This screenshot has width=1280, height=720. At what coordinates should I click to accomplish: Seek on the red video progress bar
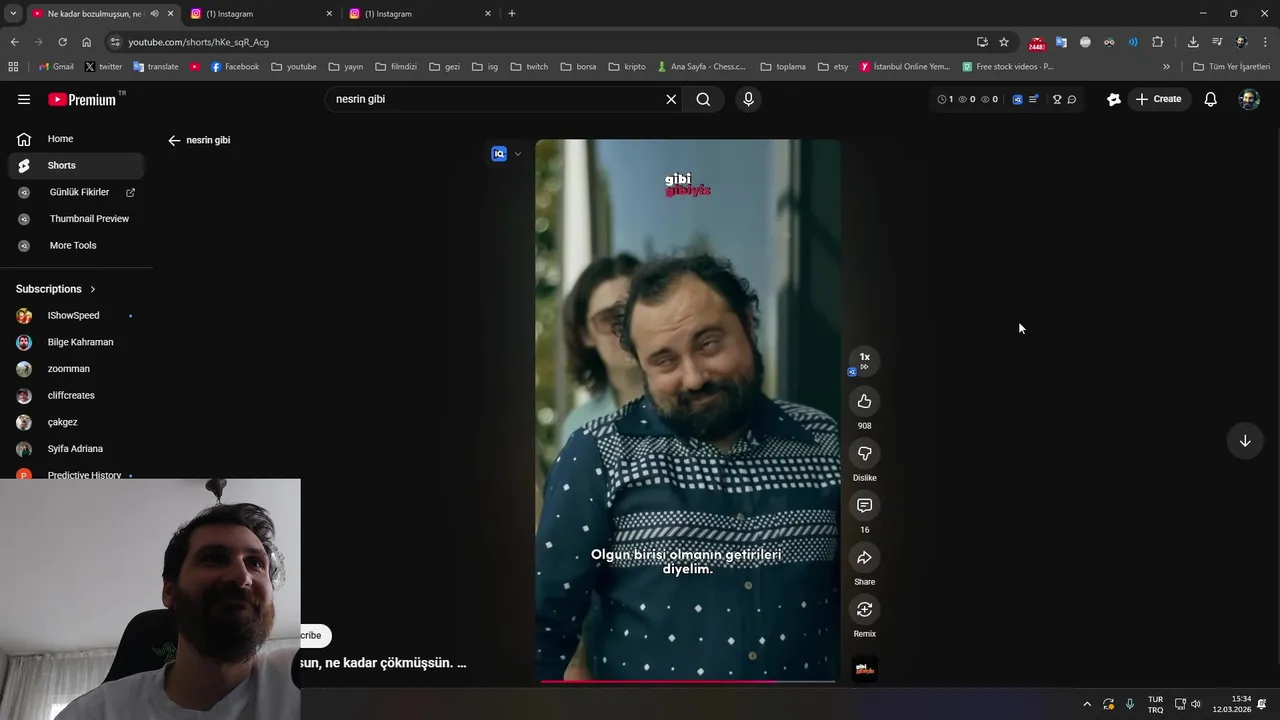coord(688,681)
